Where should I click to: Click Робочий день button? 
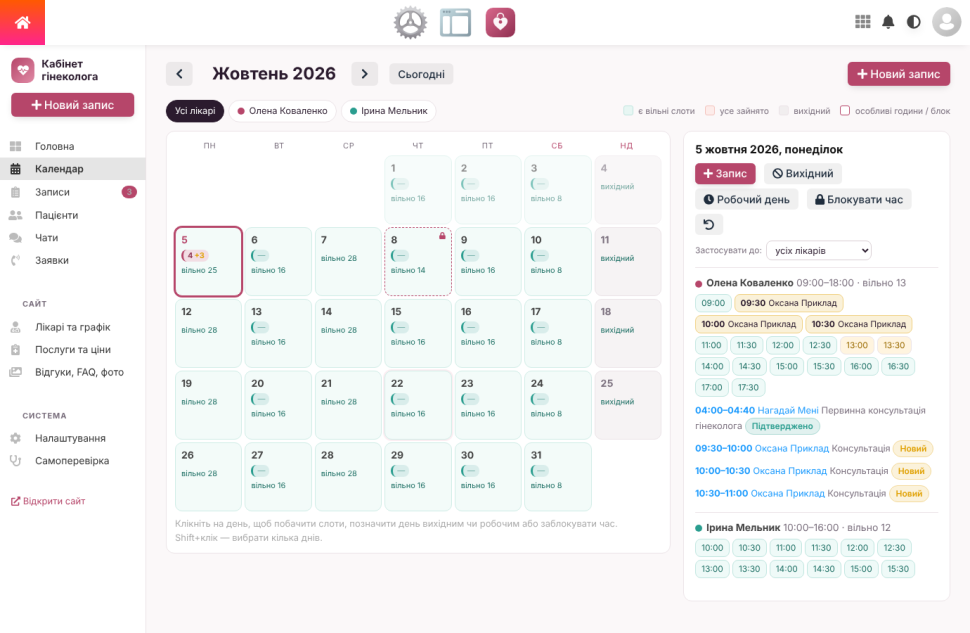coord(747,199)
